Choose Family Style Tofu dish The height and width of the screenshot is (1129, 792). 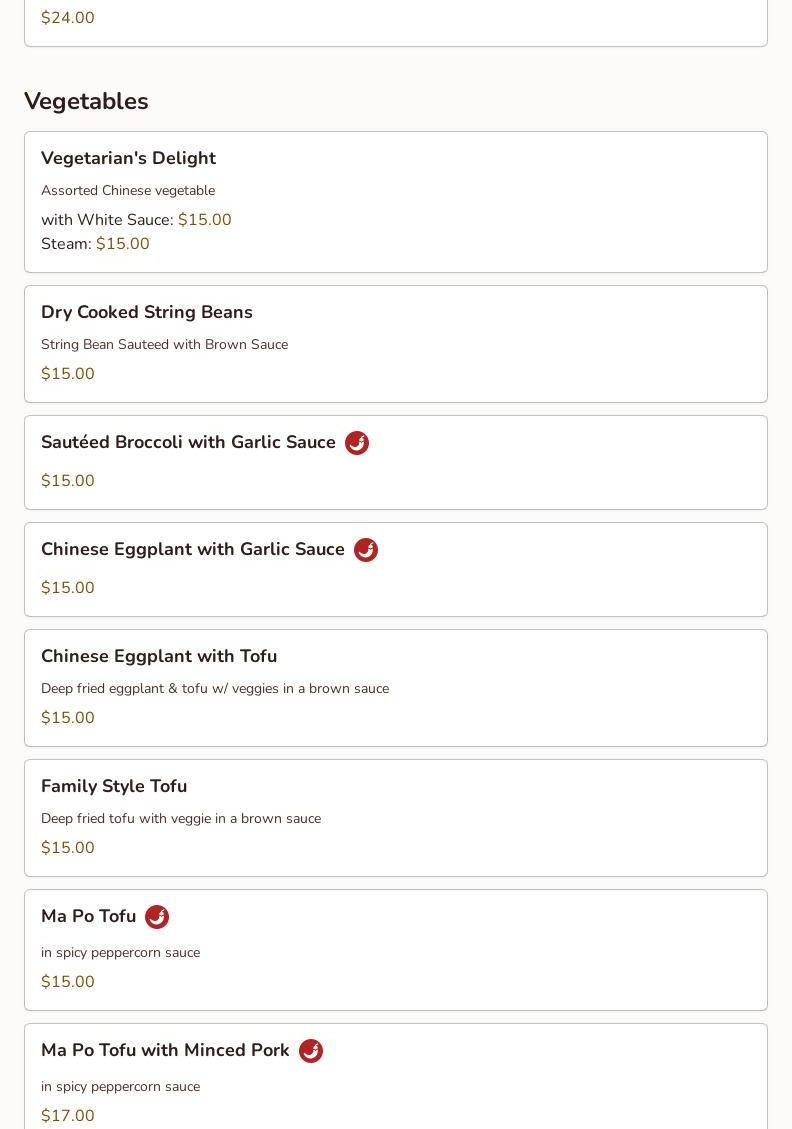point(114,786)
